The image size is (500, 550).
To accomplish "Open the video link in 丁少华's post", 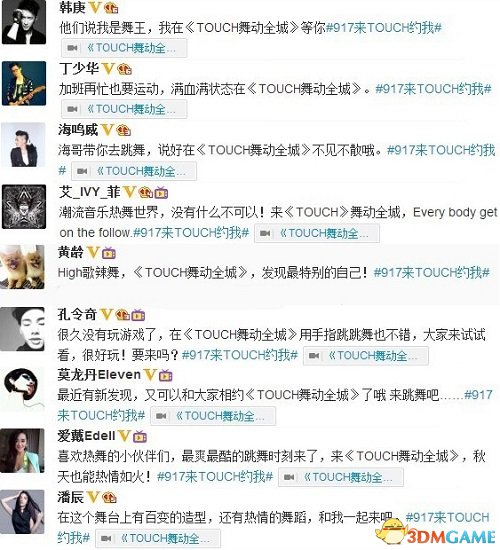I will [124, 109].
